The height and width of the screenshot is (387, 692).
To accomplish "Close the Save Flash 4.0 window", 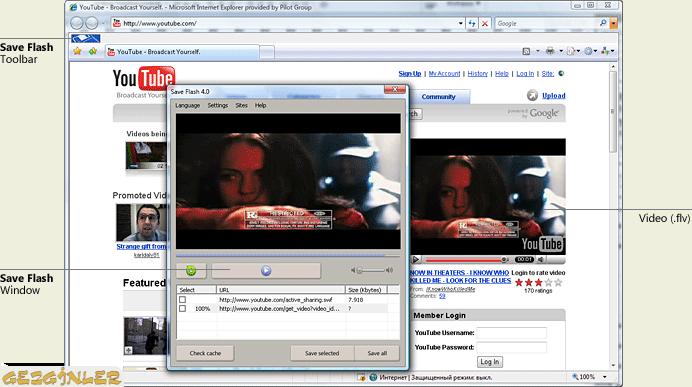I will [395, 90].
